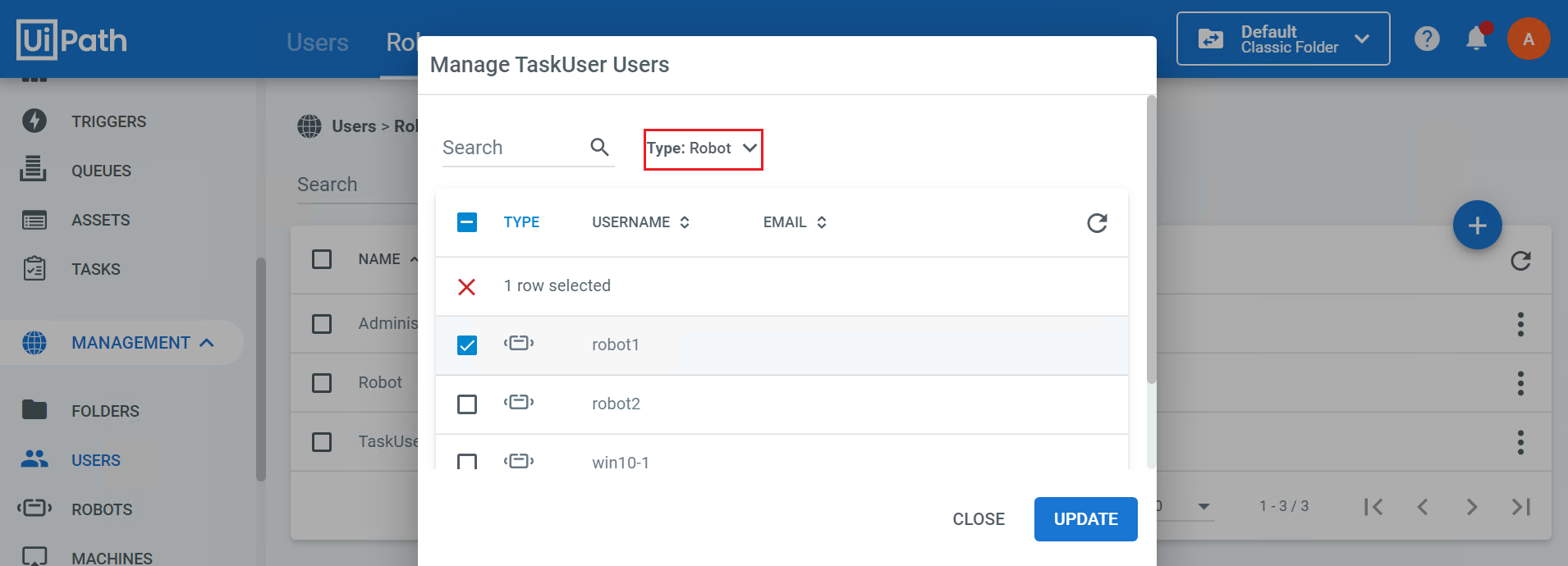Click the UPDATE button
This screenshot has height=566, width=1568.
coord(1086,519)
